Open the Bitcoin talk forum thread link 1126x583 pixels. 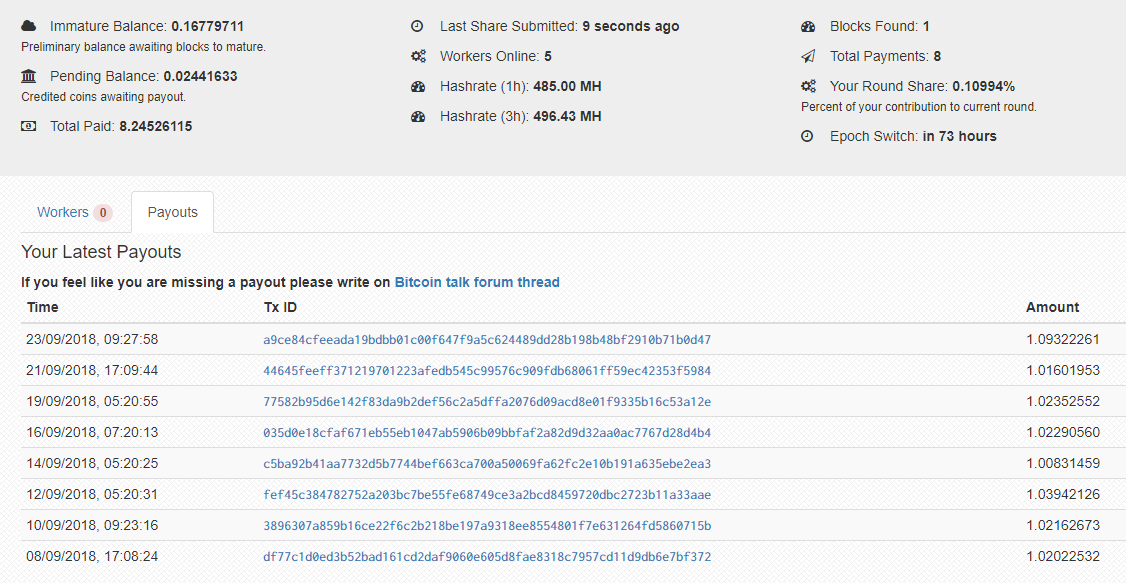tap(477, 282)
